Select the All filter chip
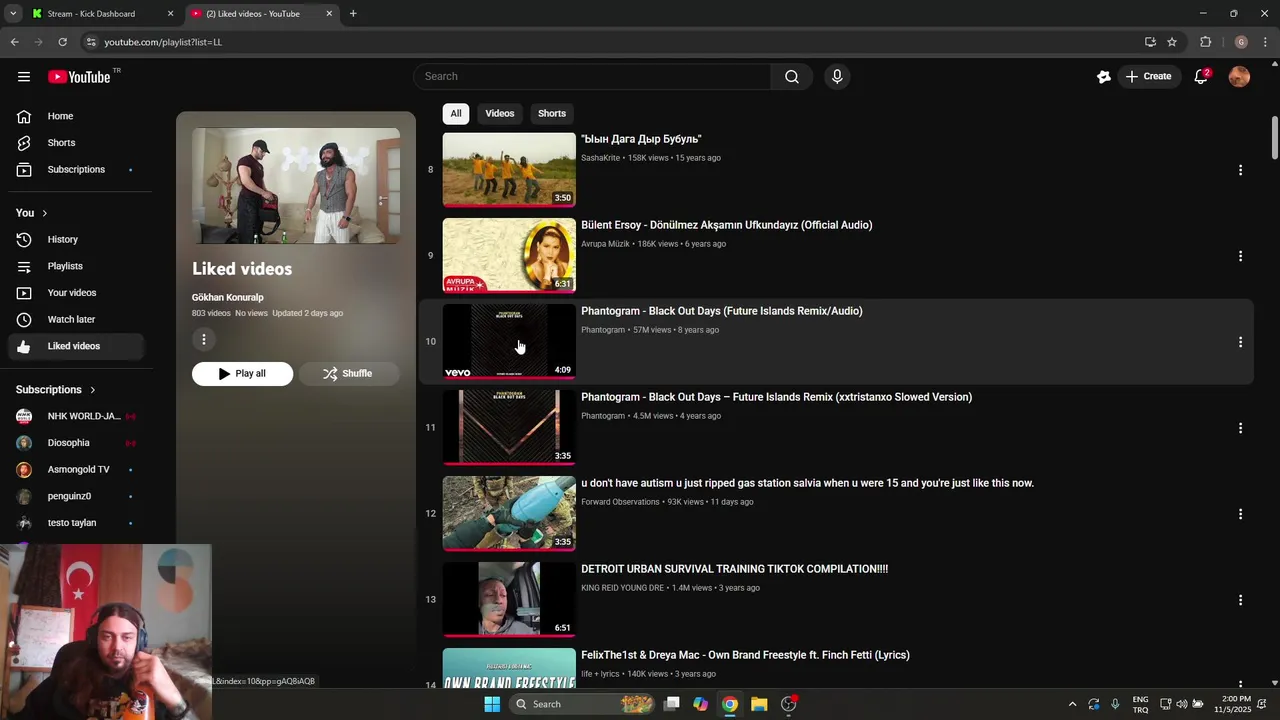Image resolution: width=1280 pixels, height=720 pixels. coord(456,113)
